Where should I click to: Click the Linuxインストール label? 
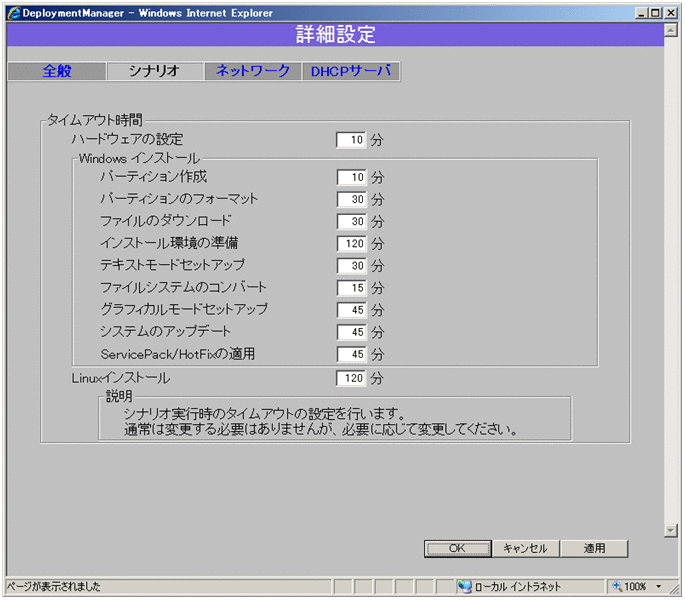(121, 378)
